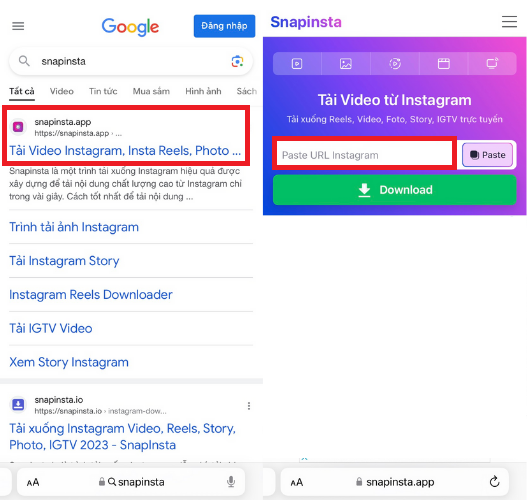Image resolution: width=527 pixels, height=500 pixels.
Task: Switch to Hình ảnh search tab
Action: (x=203, y=91)
